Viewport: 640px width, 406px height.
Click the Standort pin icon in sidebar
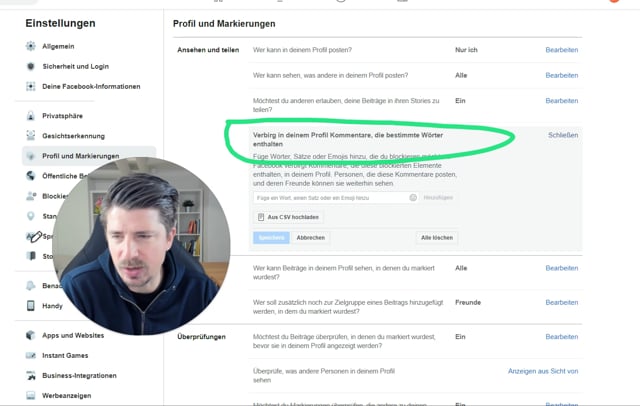point(31,216)
